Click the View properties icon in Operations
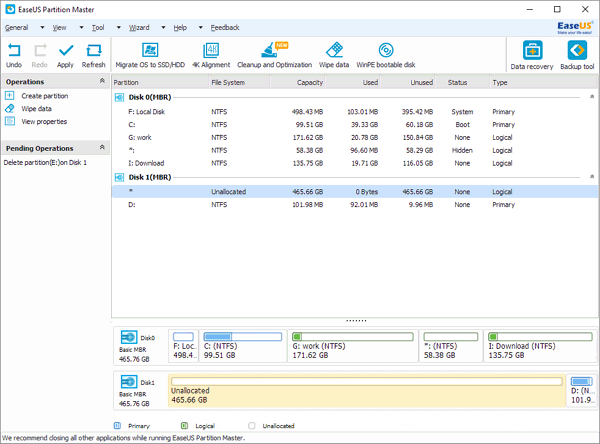 point(10,121)
